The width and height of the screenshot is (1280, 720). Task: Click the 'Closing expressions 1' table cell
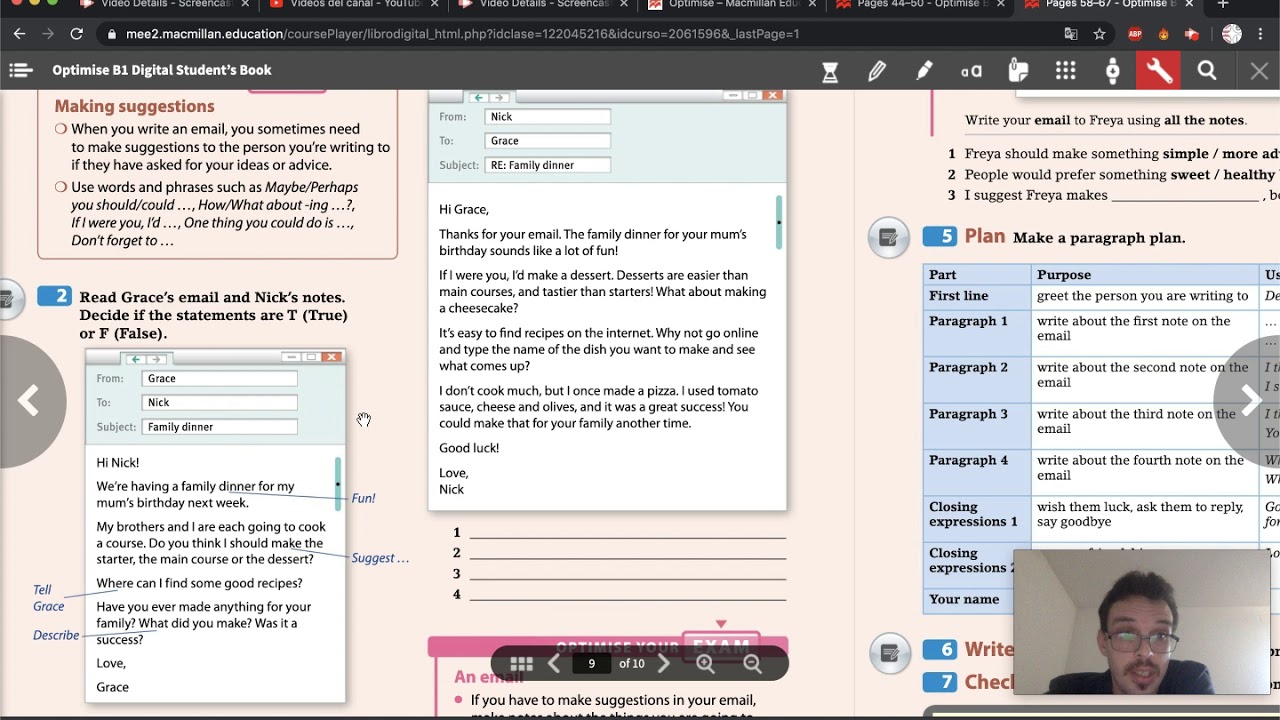(977, 518)
